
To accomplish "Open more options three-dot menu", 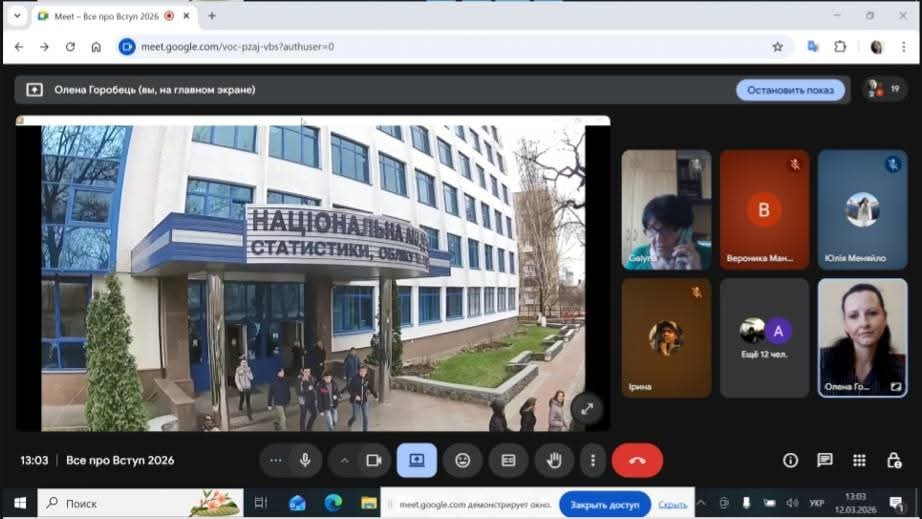I will click(x=593, y=460).
